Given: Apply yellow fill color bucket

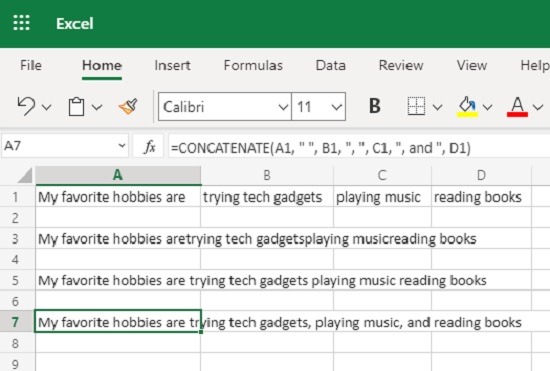Looking at the screenshot, I should tap(467, 107).
